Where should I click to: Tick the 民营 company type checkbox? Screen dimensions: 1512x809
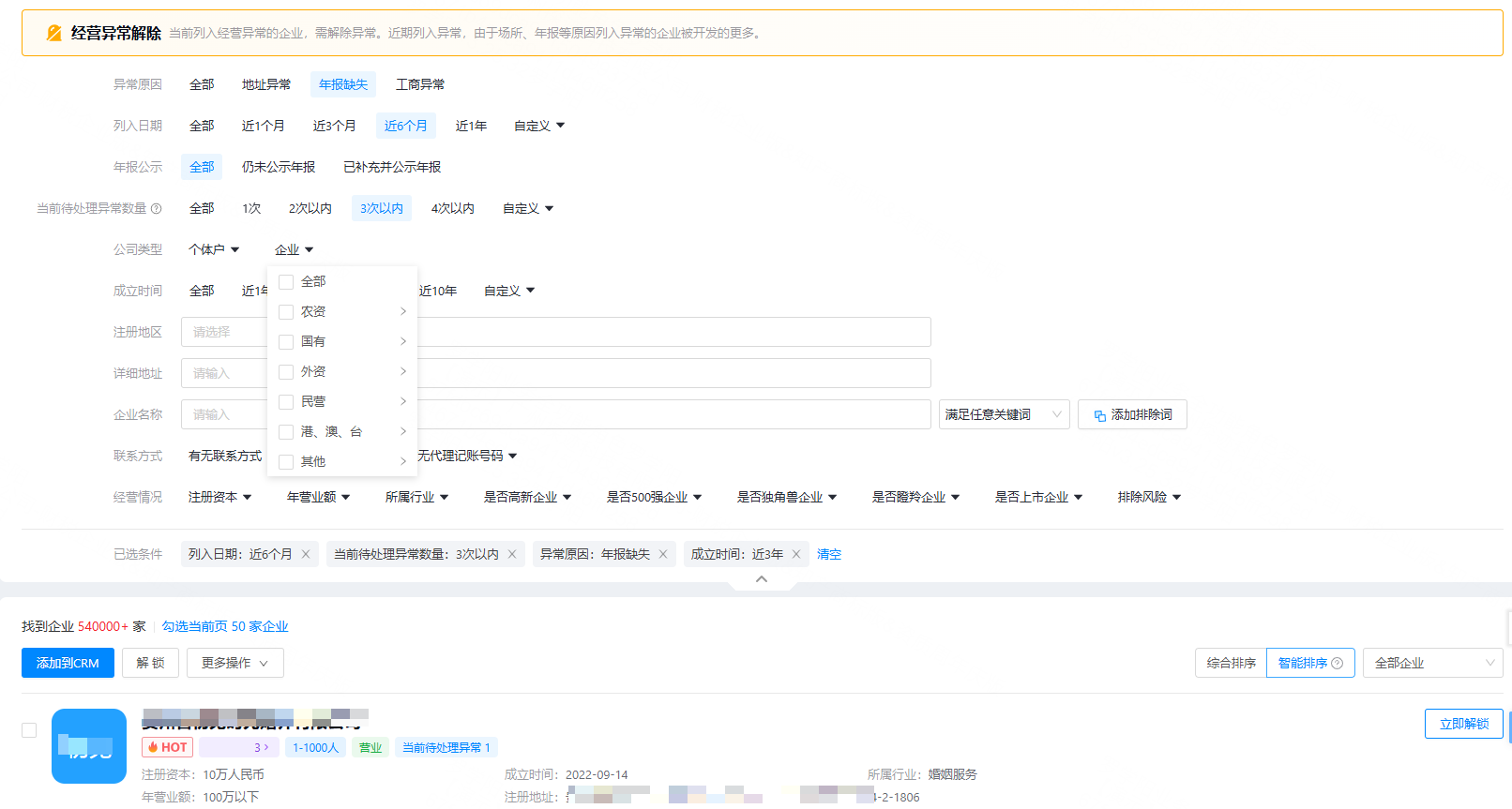(x=287, y=402)
